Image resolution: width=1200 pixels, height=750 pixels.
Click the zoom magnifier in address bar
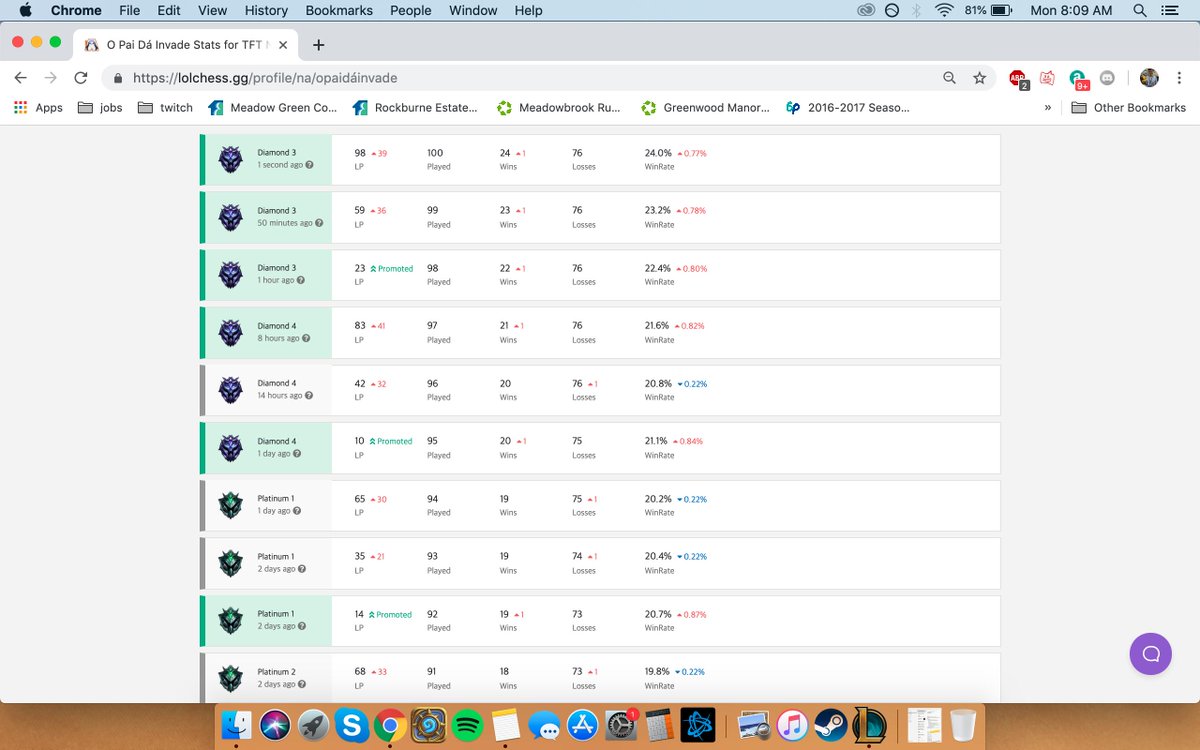tap(949, 78)
